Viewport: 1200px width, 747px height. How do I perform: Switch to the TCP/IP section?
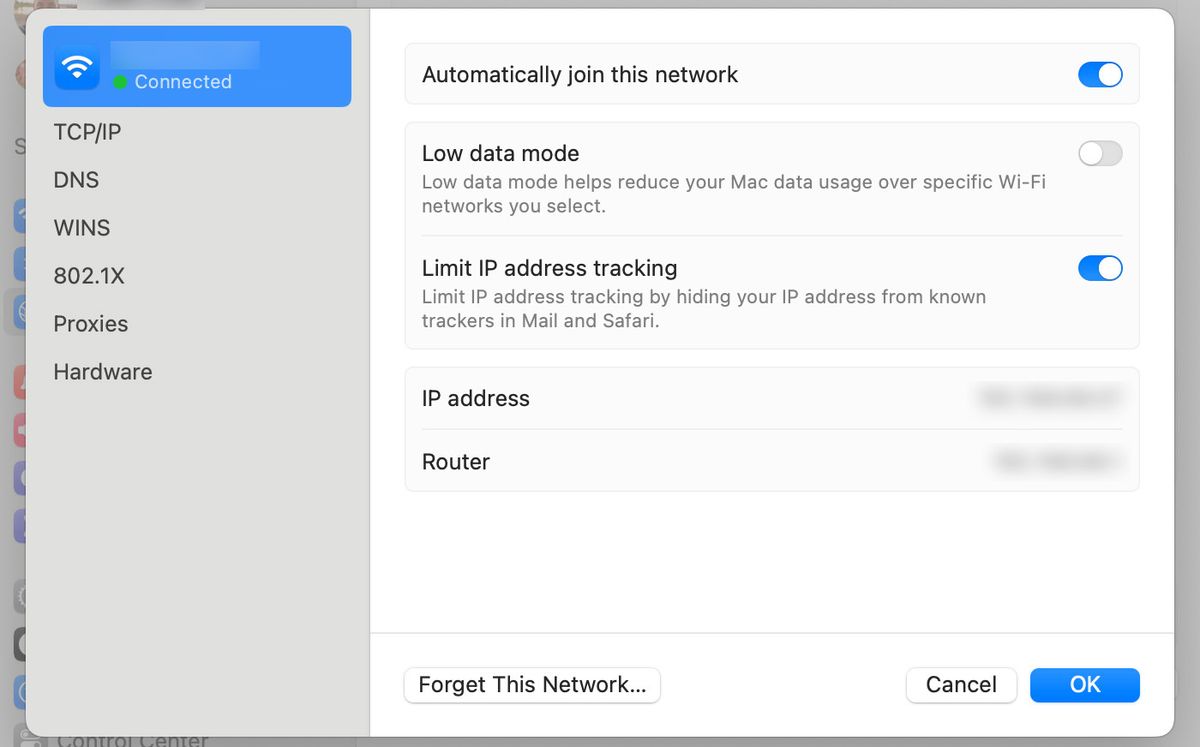click(x=87, y=131)
